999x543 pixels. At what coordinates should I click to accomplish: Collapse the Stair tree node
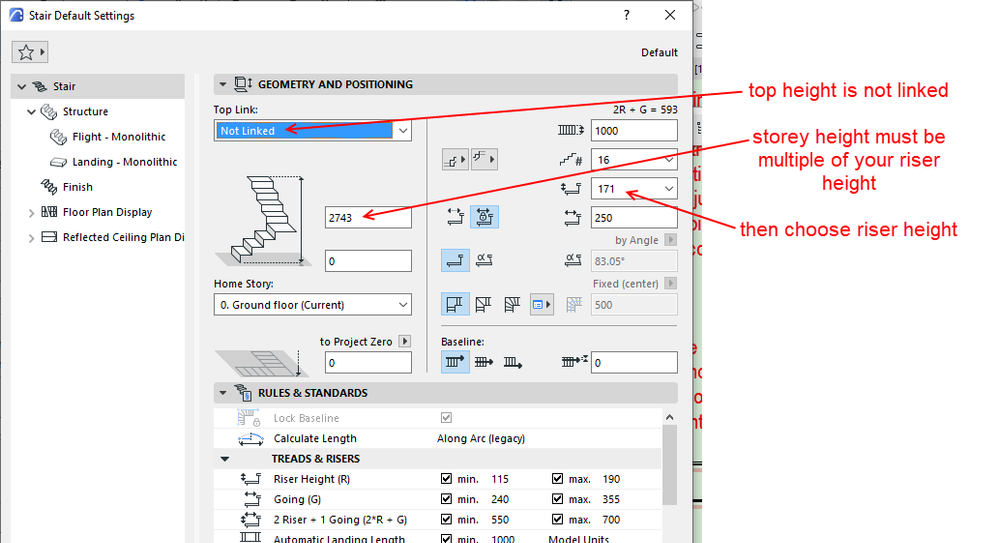tap(22, 86)
